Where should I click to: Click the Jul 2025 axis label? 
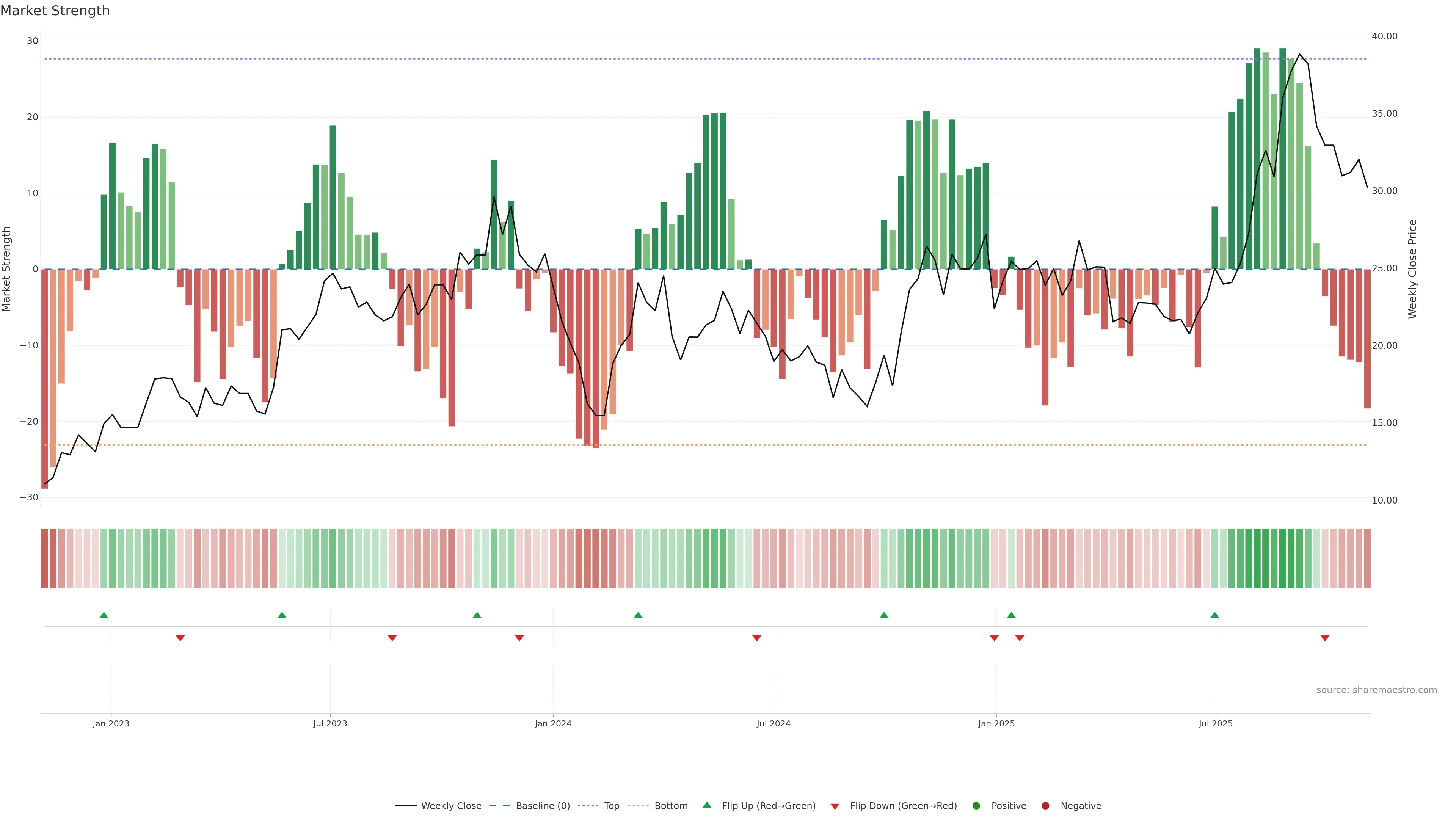(1215, 723)
